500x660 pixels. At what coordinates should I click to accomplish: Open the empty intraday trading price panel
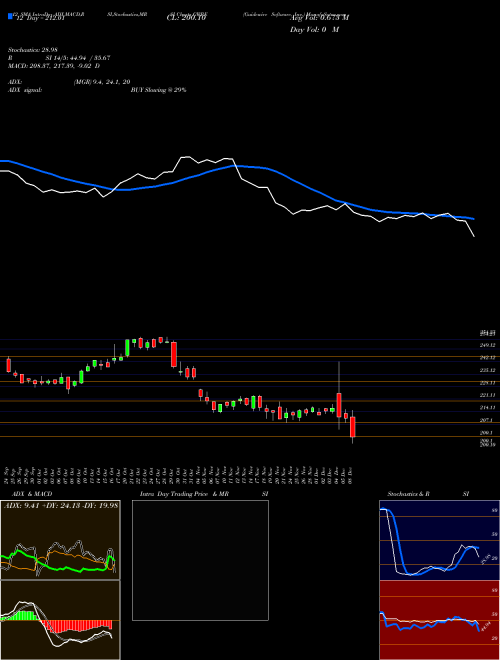(200, 560)
